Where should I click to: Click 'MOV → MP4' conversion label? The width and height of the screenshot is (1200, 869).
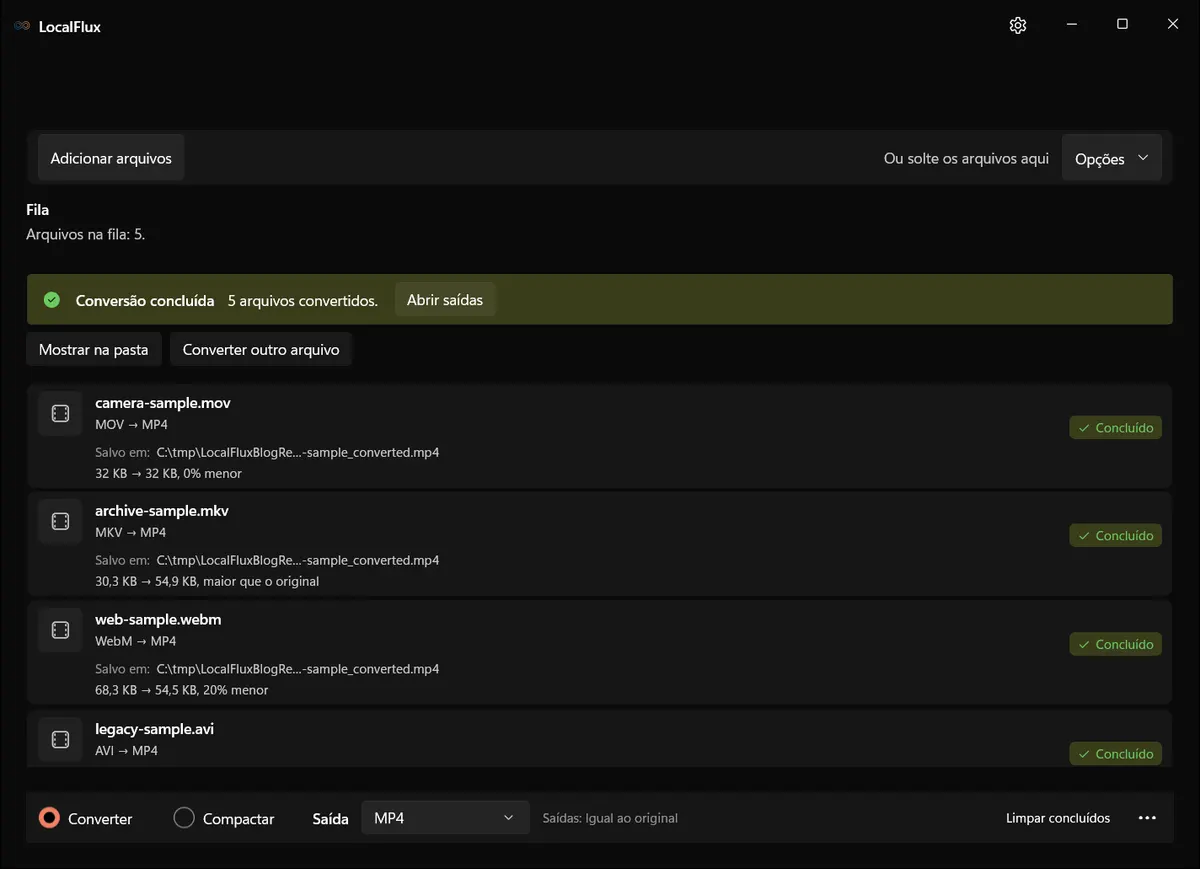click(x=131, y=424)
